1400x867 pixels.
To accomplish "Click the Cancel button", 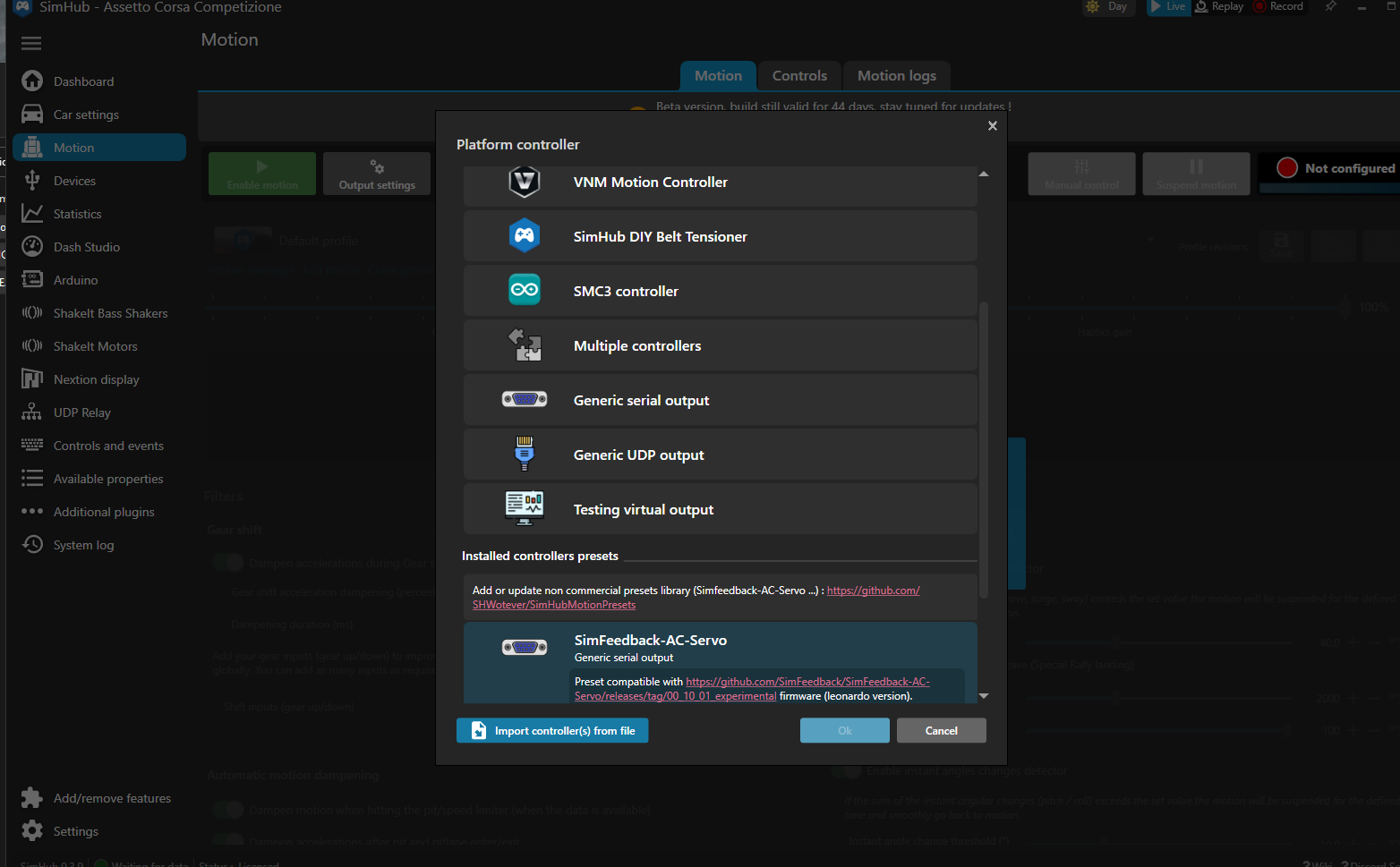I will pyautogui.click(x=942, y=731).
